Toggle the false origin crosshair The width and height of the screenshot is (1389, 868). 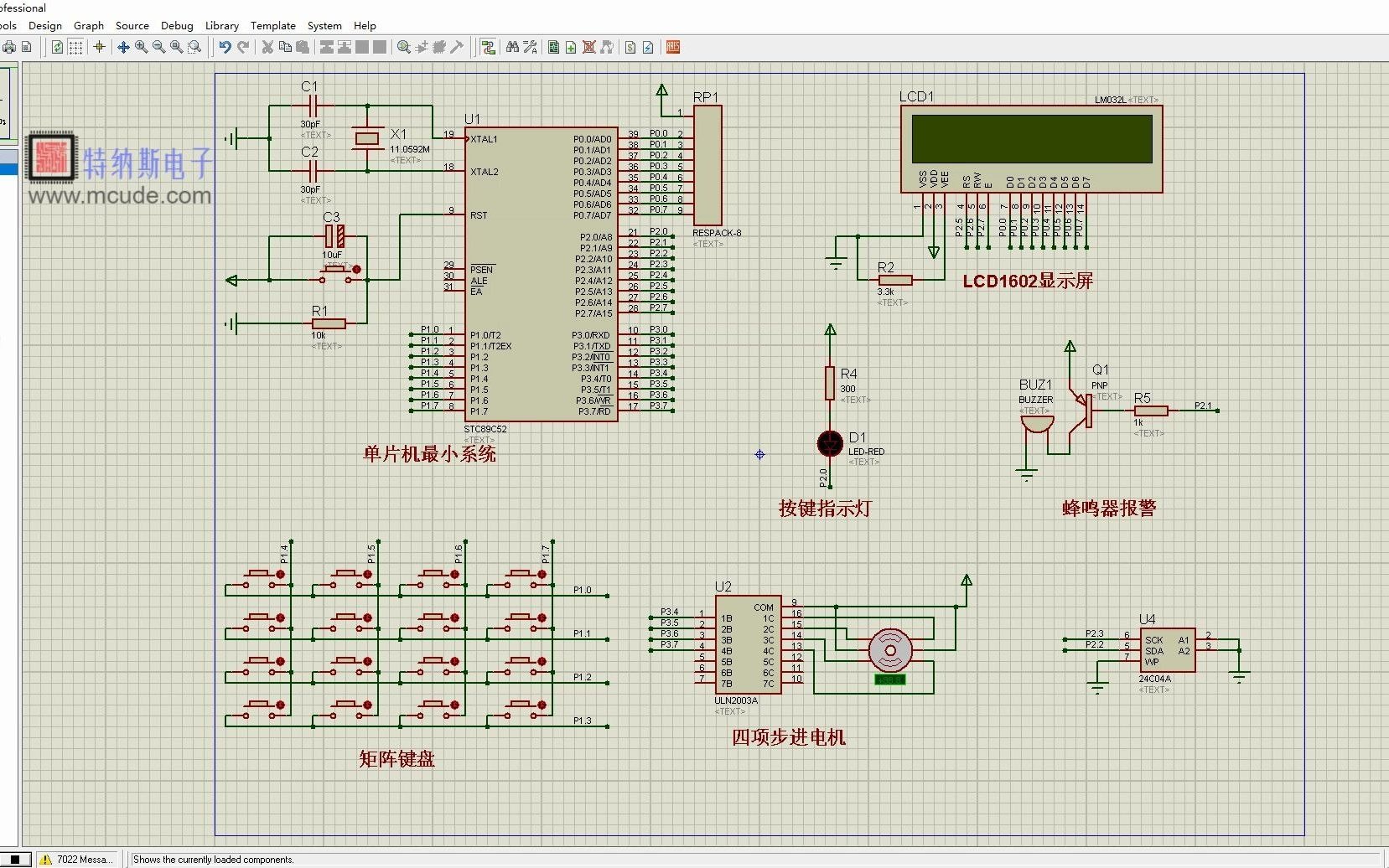[x=100, y=48]
